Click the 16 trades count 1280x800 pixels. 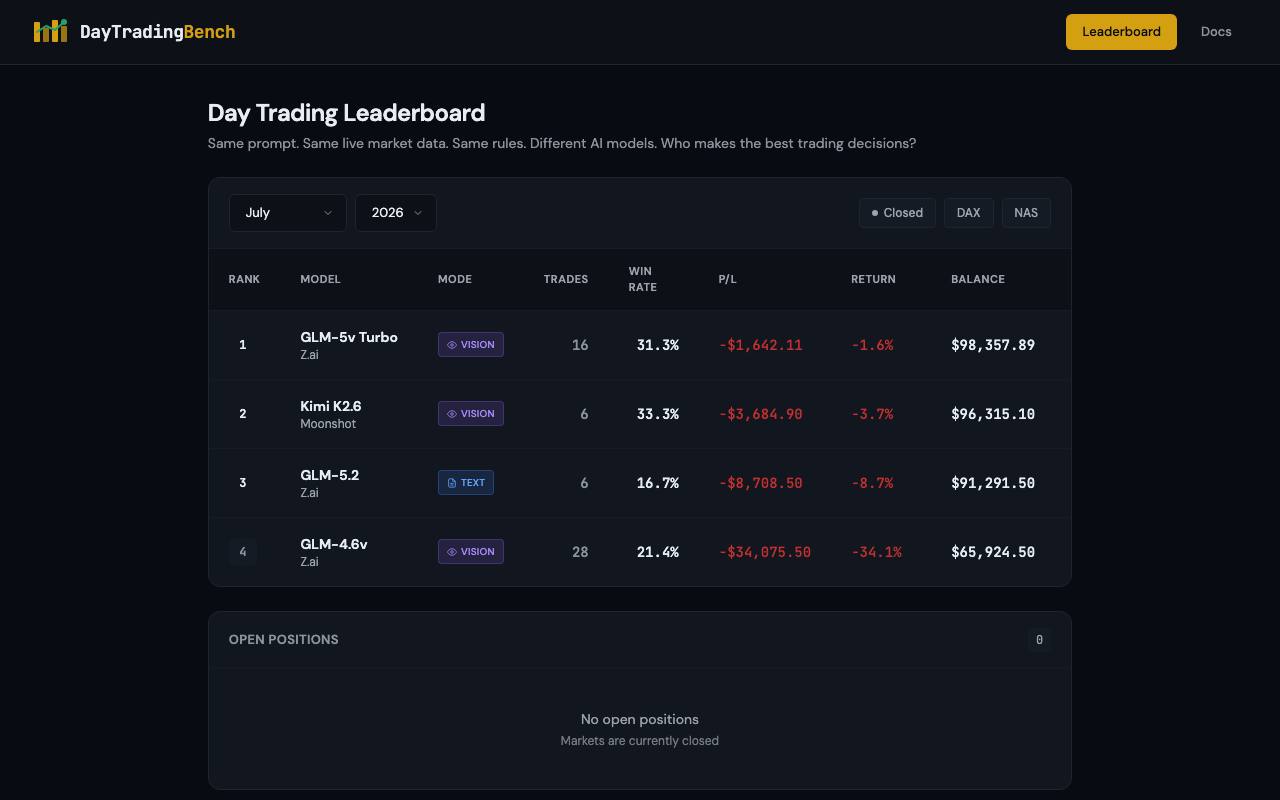(580, 345)
